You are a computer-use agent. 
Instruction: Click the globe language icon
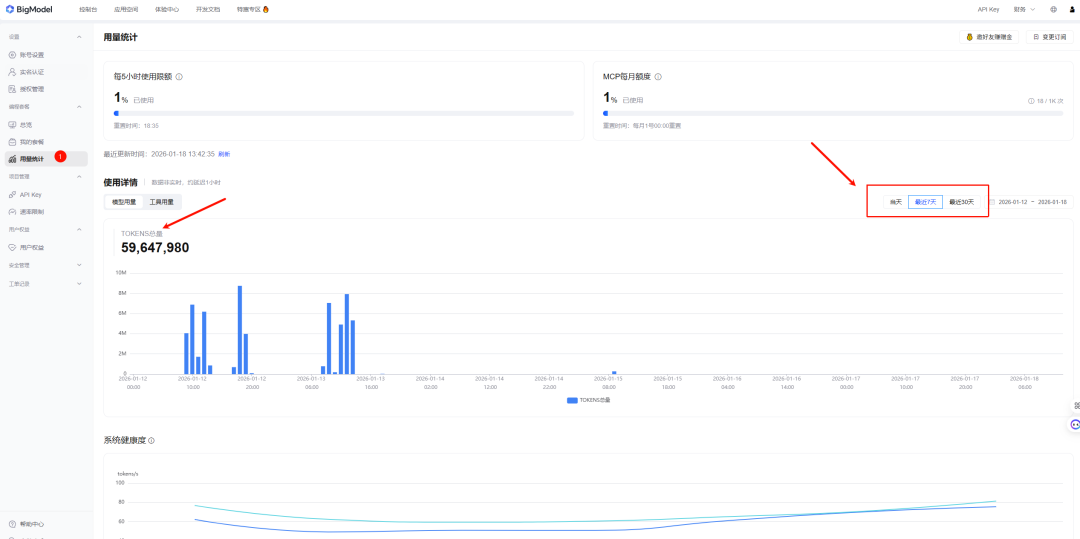(x=1053, y=10)
